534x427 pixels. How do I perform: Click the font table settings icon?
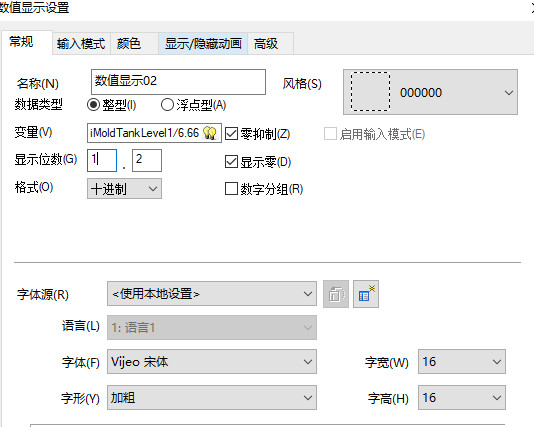click(x=366, y=294)
